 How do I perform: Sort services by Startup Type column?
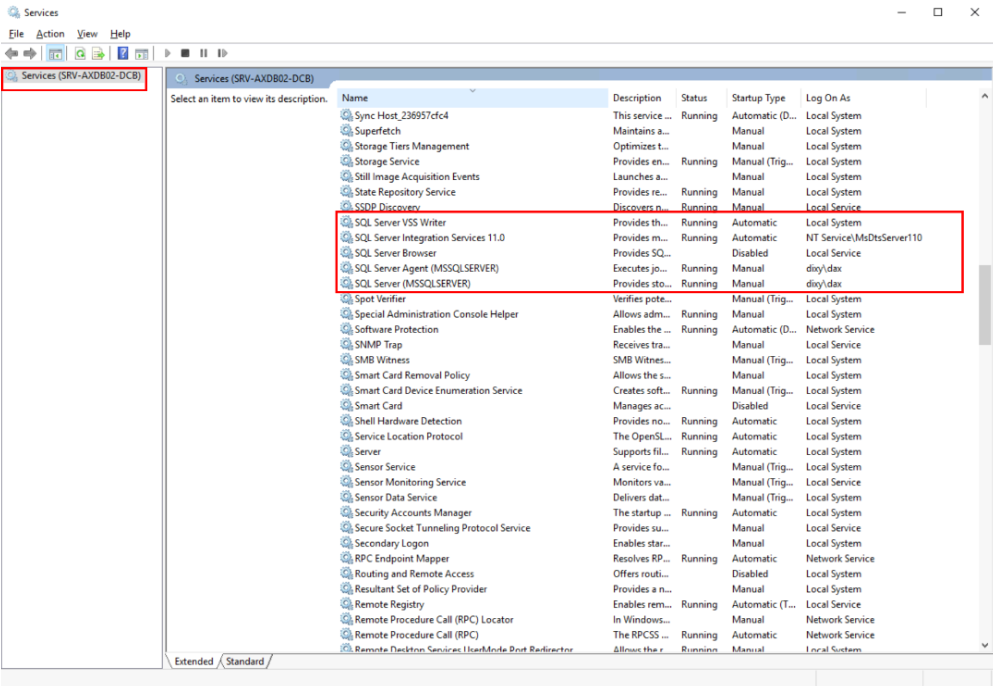pos(758,98)
